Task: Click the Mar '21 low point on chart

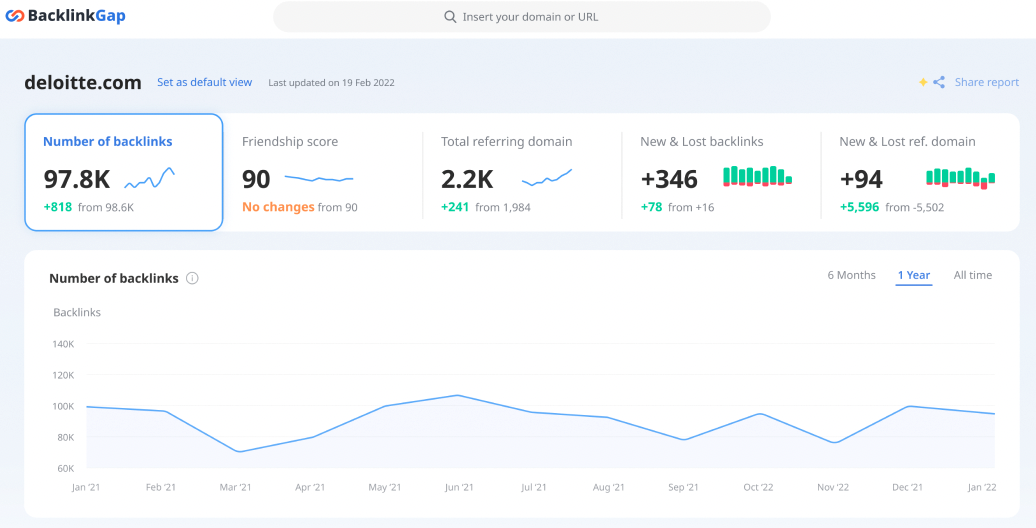Action: pos(238,452)
